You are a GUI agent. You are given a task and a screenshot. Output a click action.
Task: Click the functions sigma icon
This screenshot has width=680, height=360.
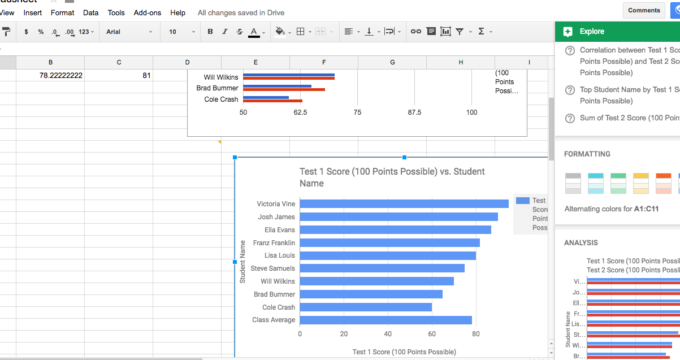pyautogui.click(x=481, y=32)
